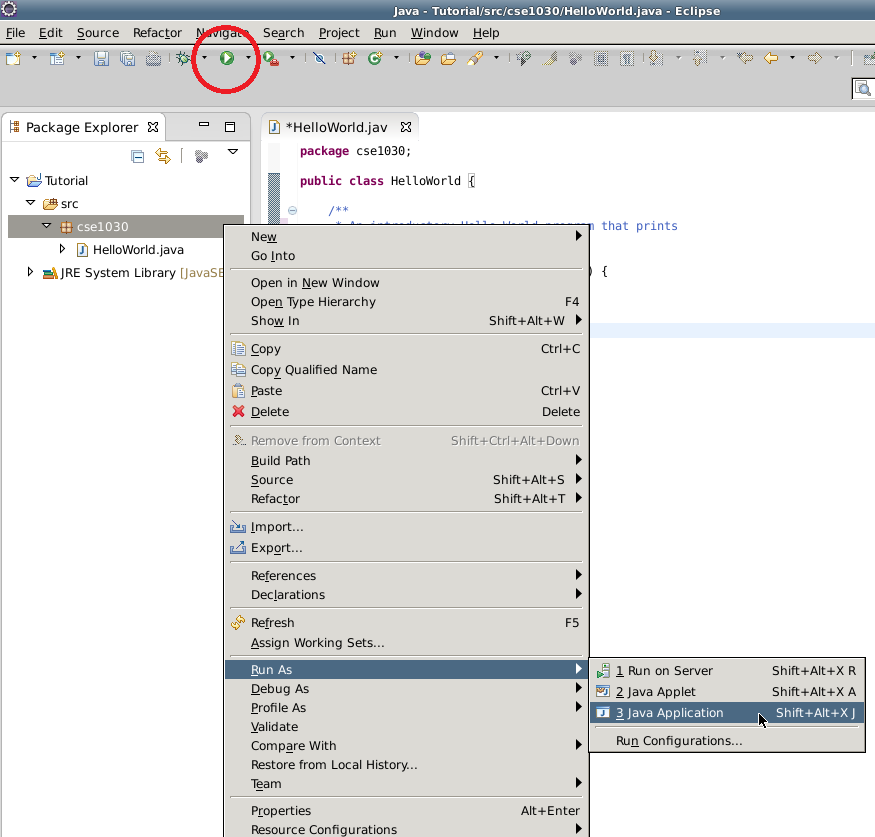Viewport: 875px width, 837px height.
Task: Collapse the src folder node
Action: click(x=31, y=203)
